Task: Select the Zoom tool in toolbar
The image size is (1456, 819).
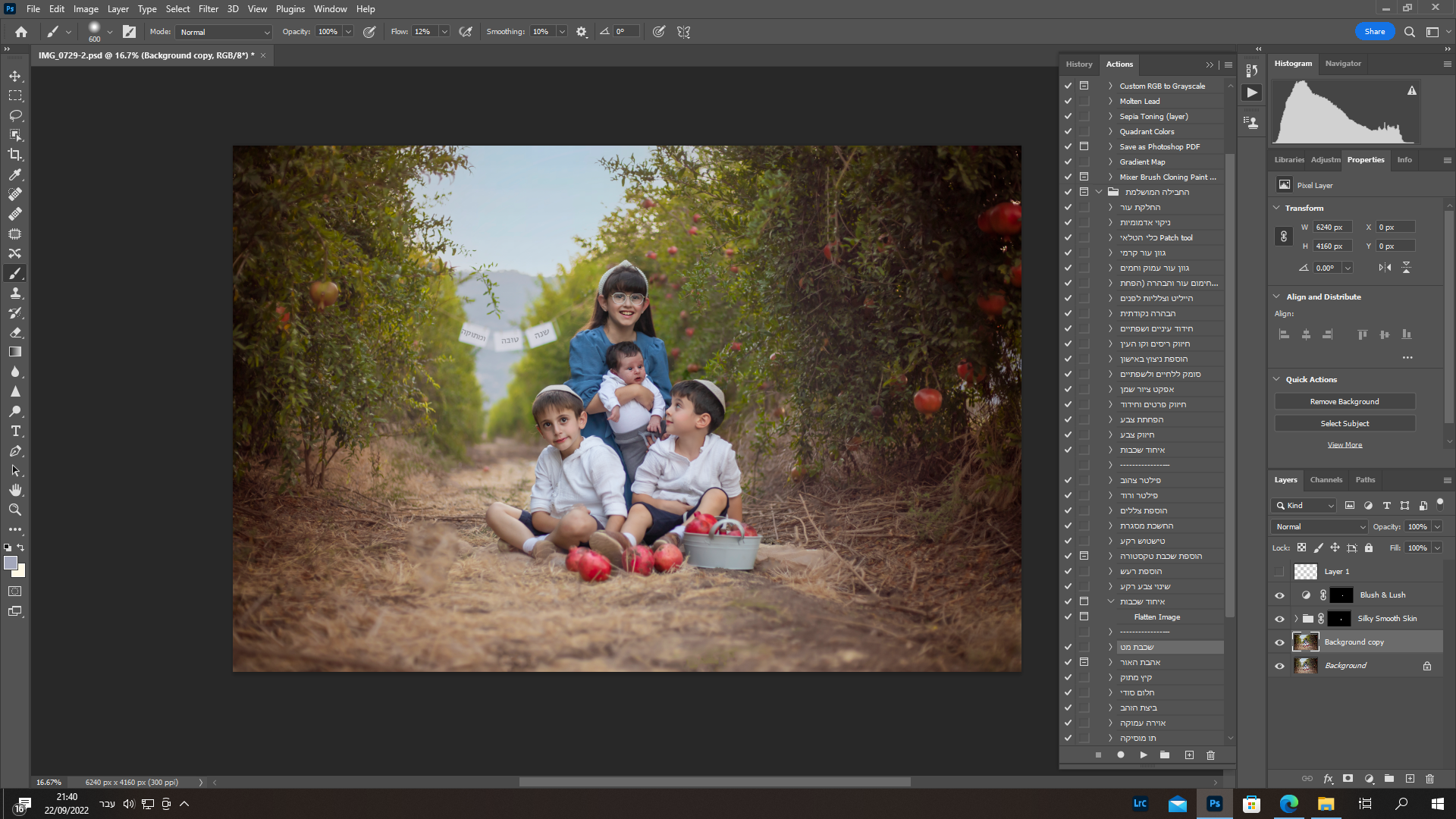Action: click(15, 510)
